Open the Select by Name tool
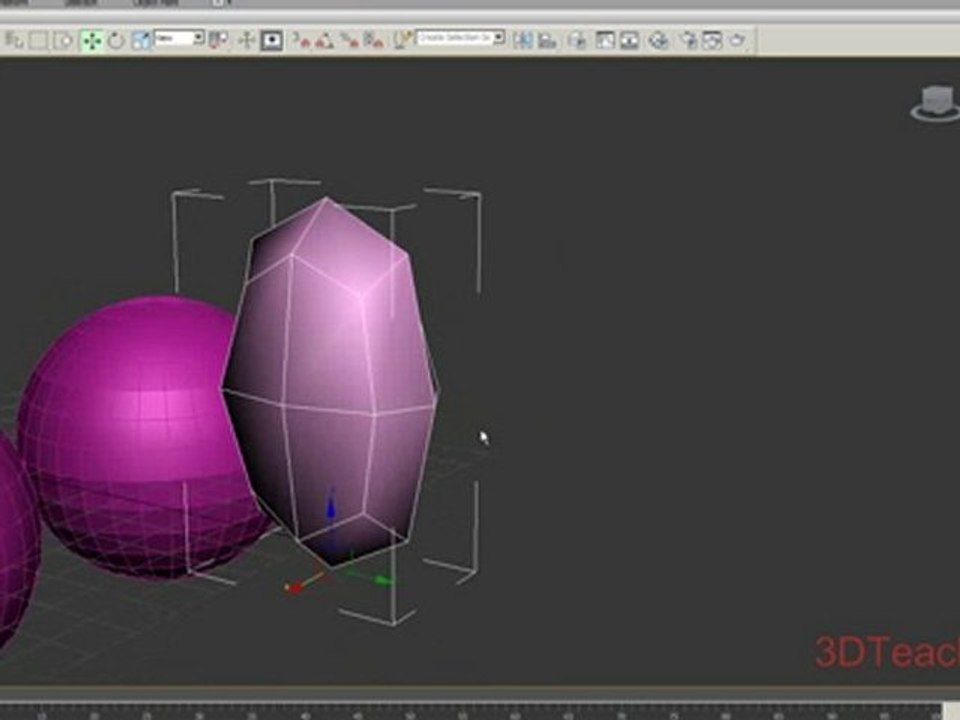 tap(13, 40)
